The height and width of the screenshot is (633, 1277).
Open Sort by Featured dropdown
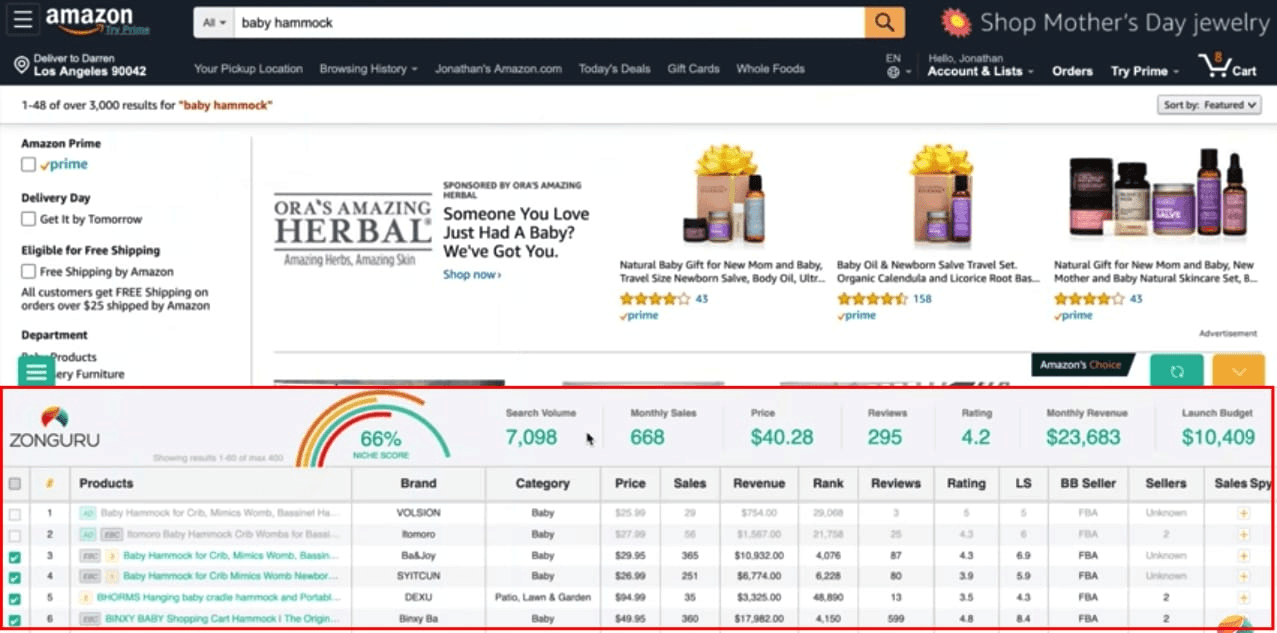pyautogui.click(x=1211, y=105)
